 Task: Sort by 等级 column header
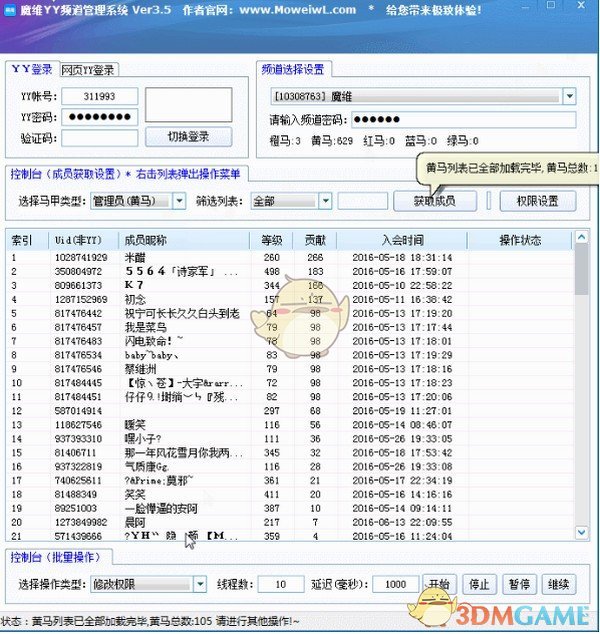[272, 241]
